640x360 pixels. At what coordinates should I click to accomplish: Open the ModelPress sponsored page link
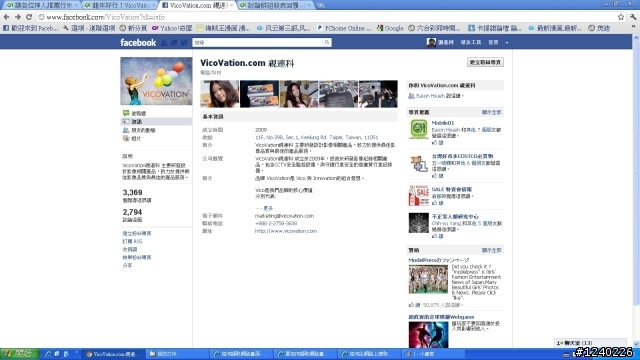point(439,260)
